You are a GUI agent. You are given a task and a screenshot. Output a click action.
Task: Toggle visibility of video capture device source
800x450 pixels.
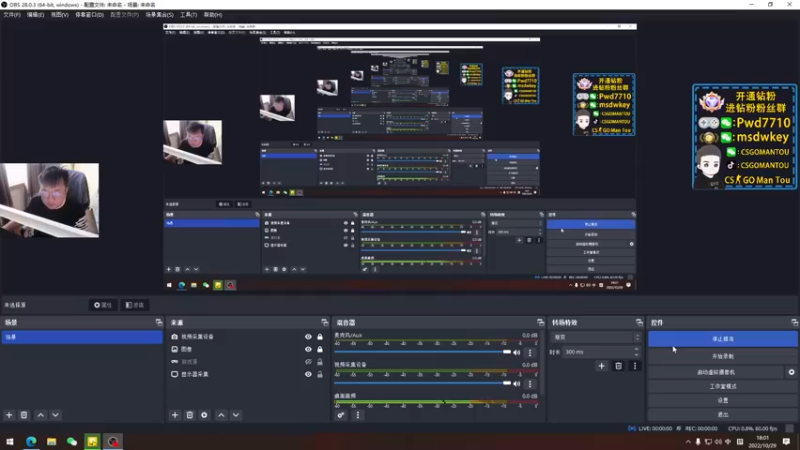click(308, 337)
